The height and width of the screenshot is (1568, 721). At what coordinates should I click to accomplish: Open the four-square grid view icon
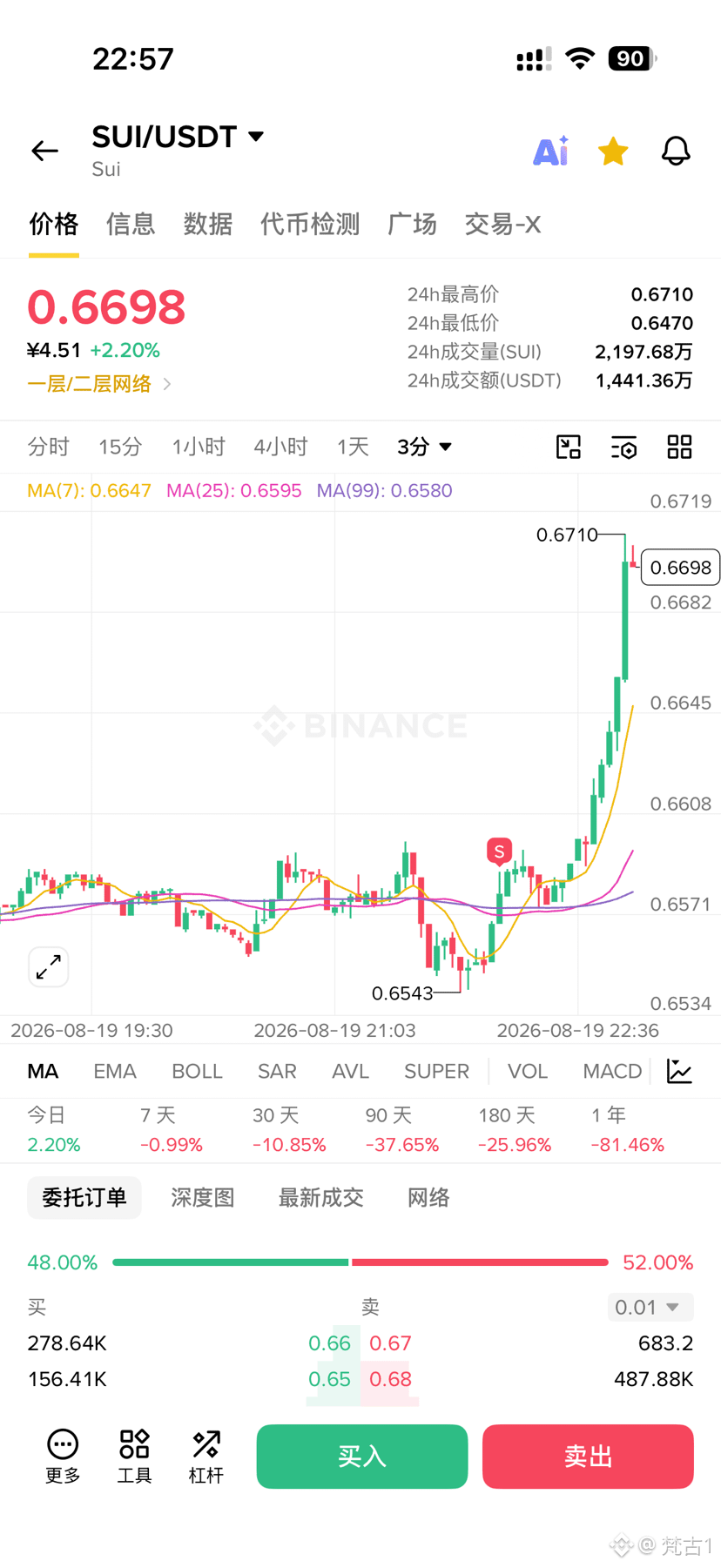pos(679,447)
